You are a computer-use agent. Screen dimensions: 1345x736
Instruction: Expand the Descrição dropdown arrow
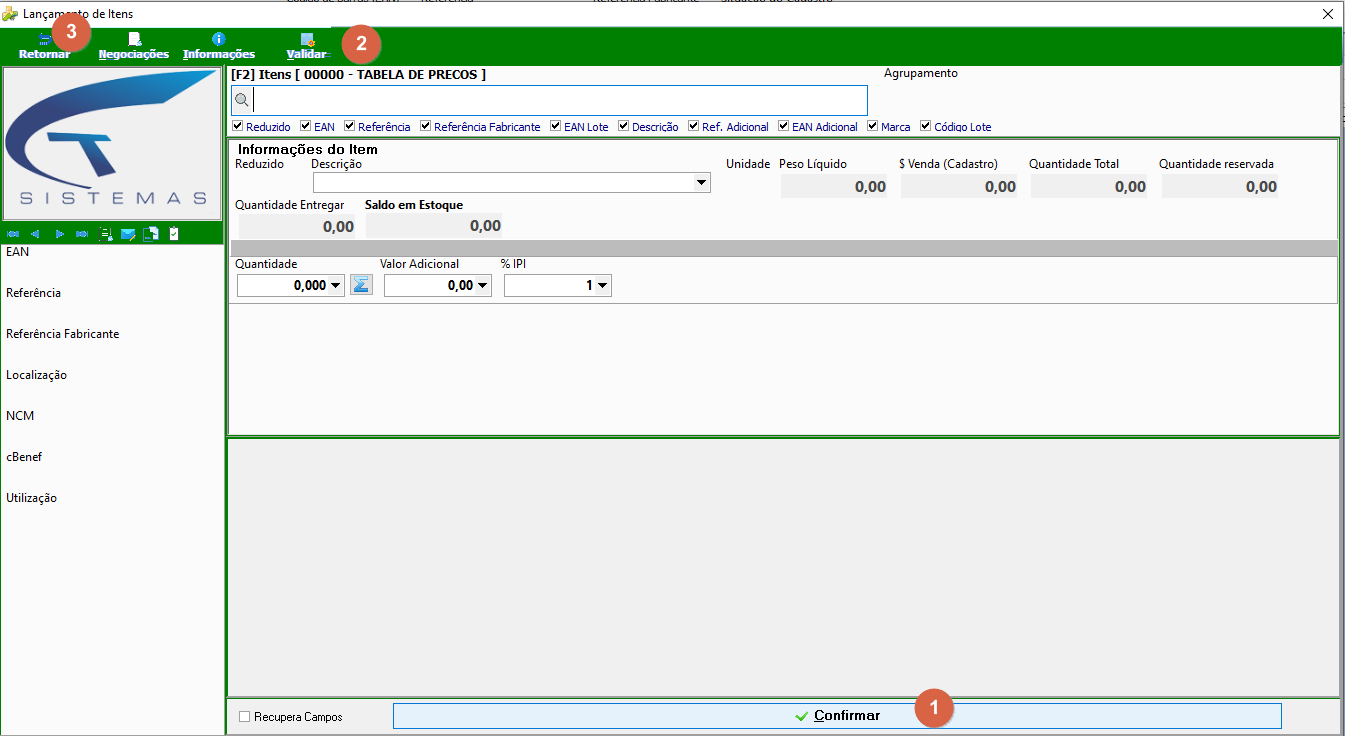click(702, 183)
